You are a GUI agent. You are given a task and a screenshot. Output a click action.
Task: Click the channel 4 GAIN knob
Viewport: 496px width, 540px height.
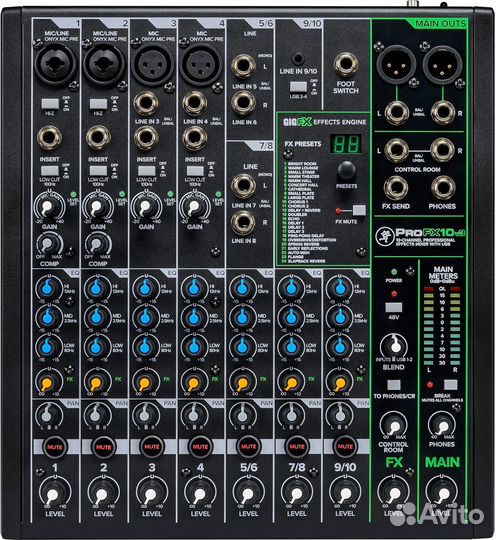click(x=194, y=207)
